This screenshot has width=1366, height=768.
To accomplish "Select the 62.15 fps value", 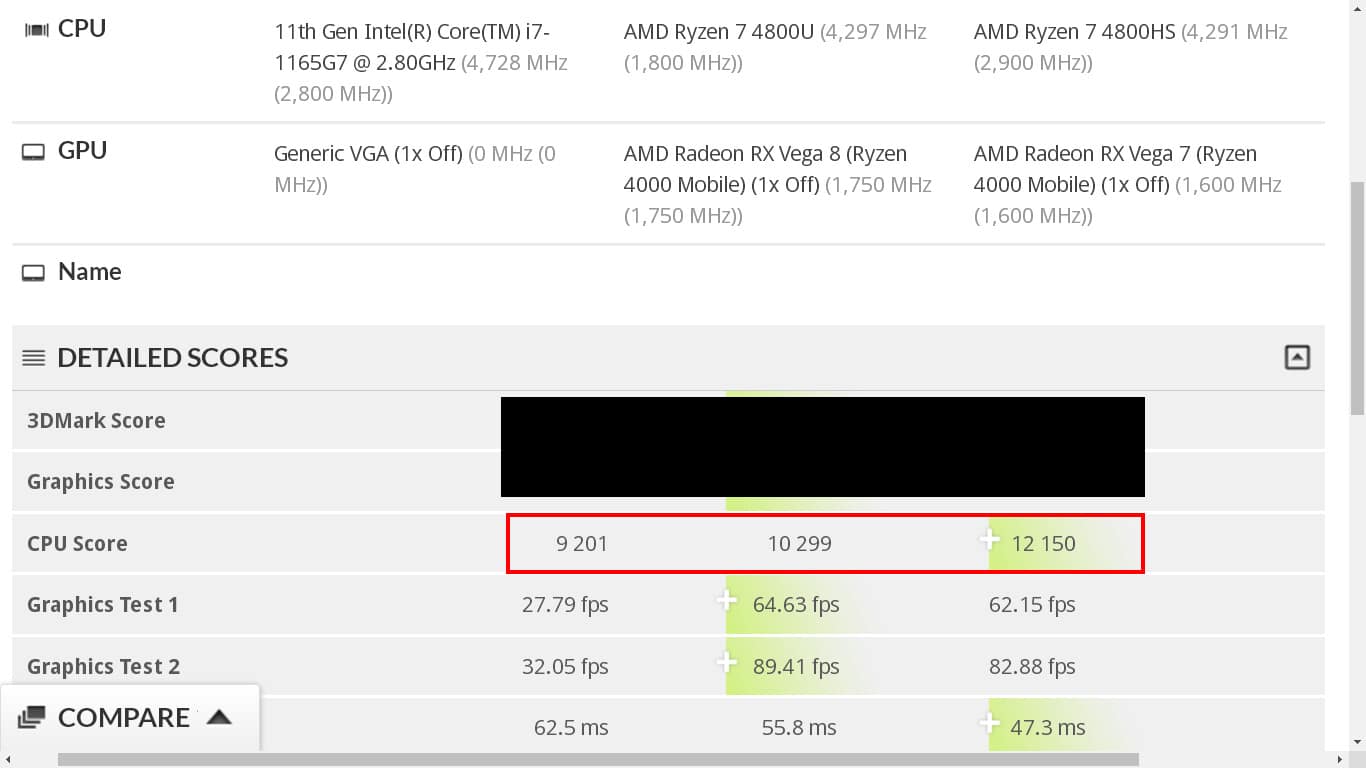I will pyautogui.click(x=1032, y=605).
